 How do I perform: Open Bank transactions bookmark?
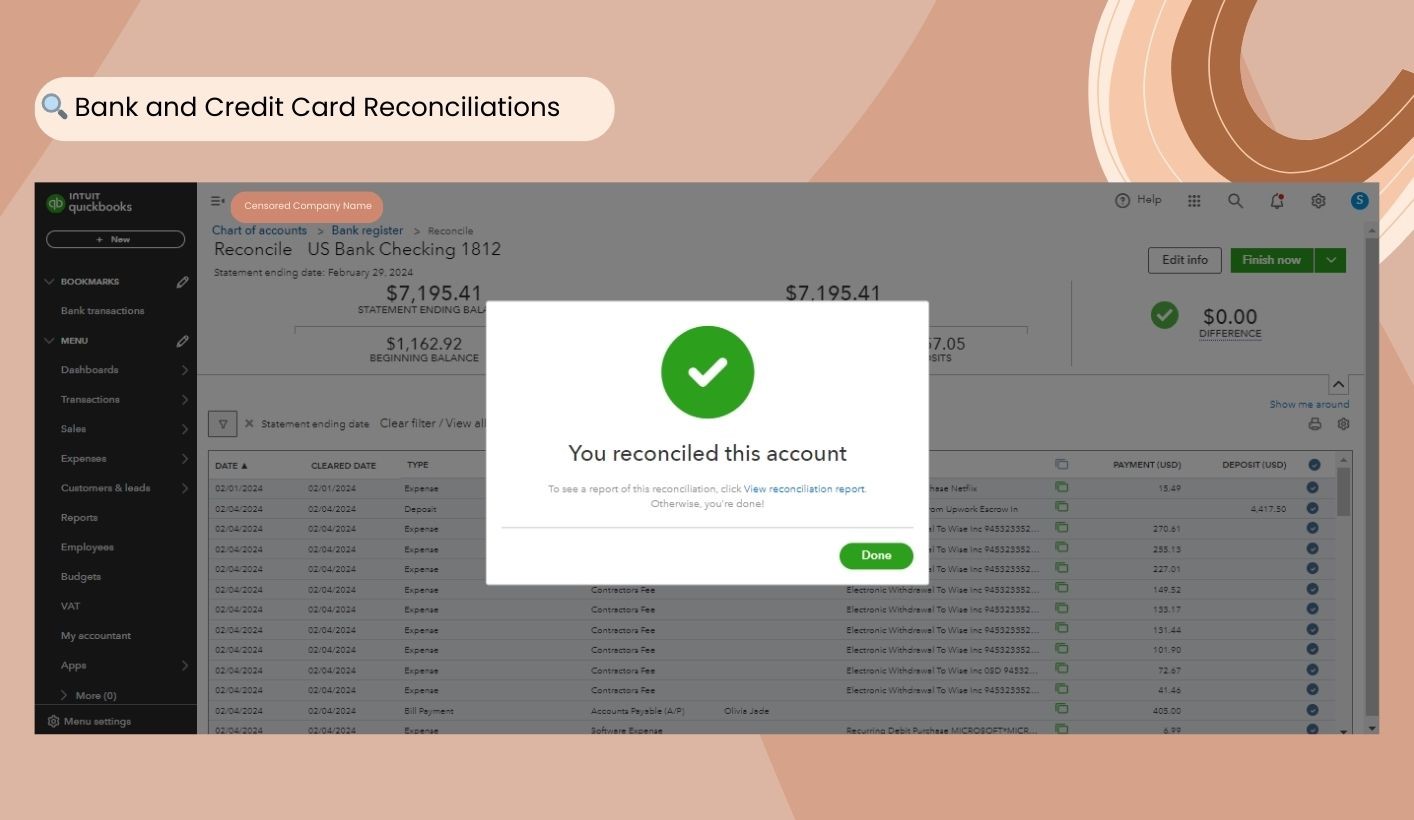102,311
